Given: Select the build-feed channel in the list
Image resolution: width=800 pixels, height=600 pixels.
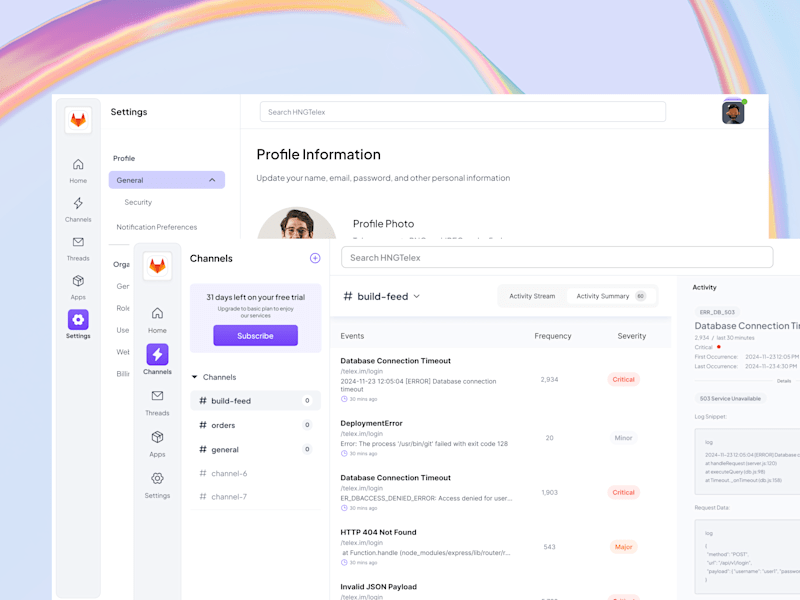Looking at the screenshot, I should [256, 401].
